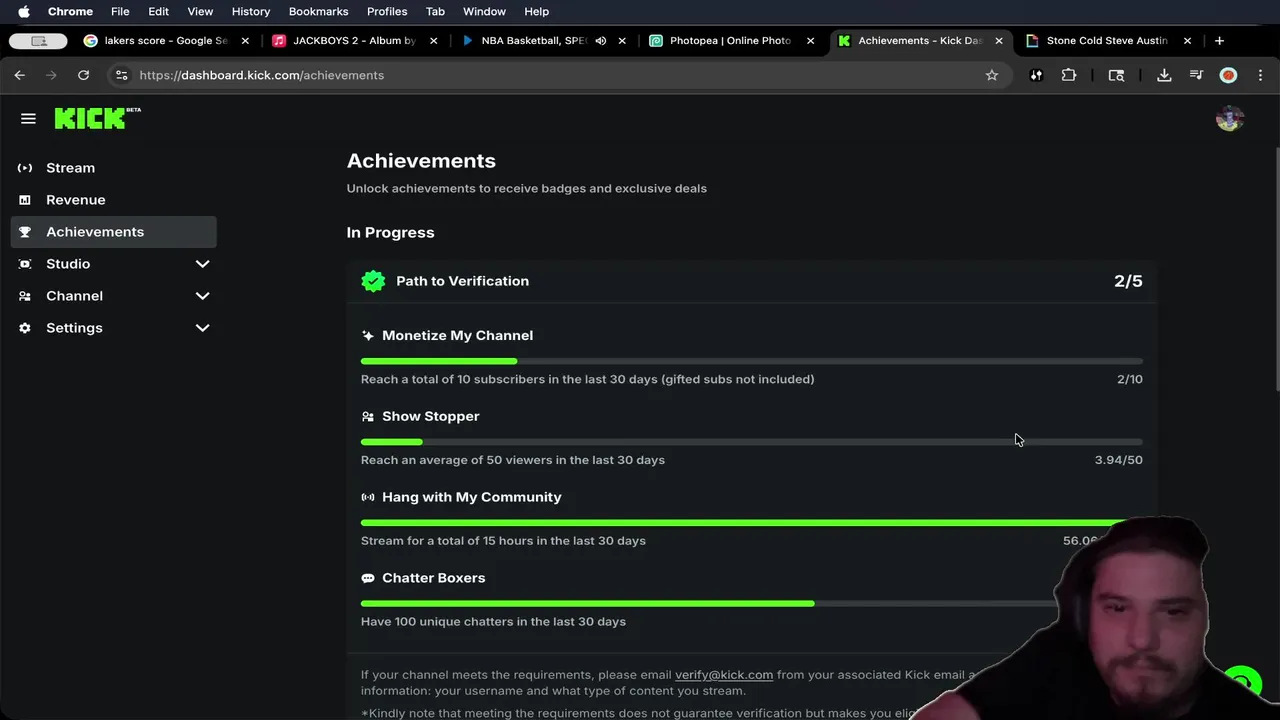
Task: Click the Chatter Boxers chat bubble icon
Action: (368, 578)
